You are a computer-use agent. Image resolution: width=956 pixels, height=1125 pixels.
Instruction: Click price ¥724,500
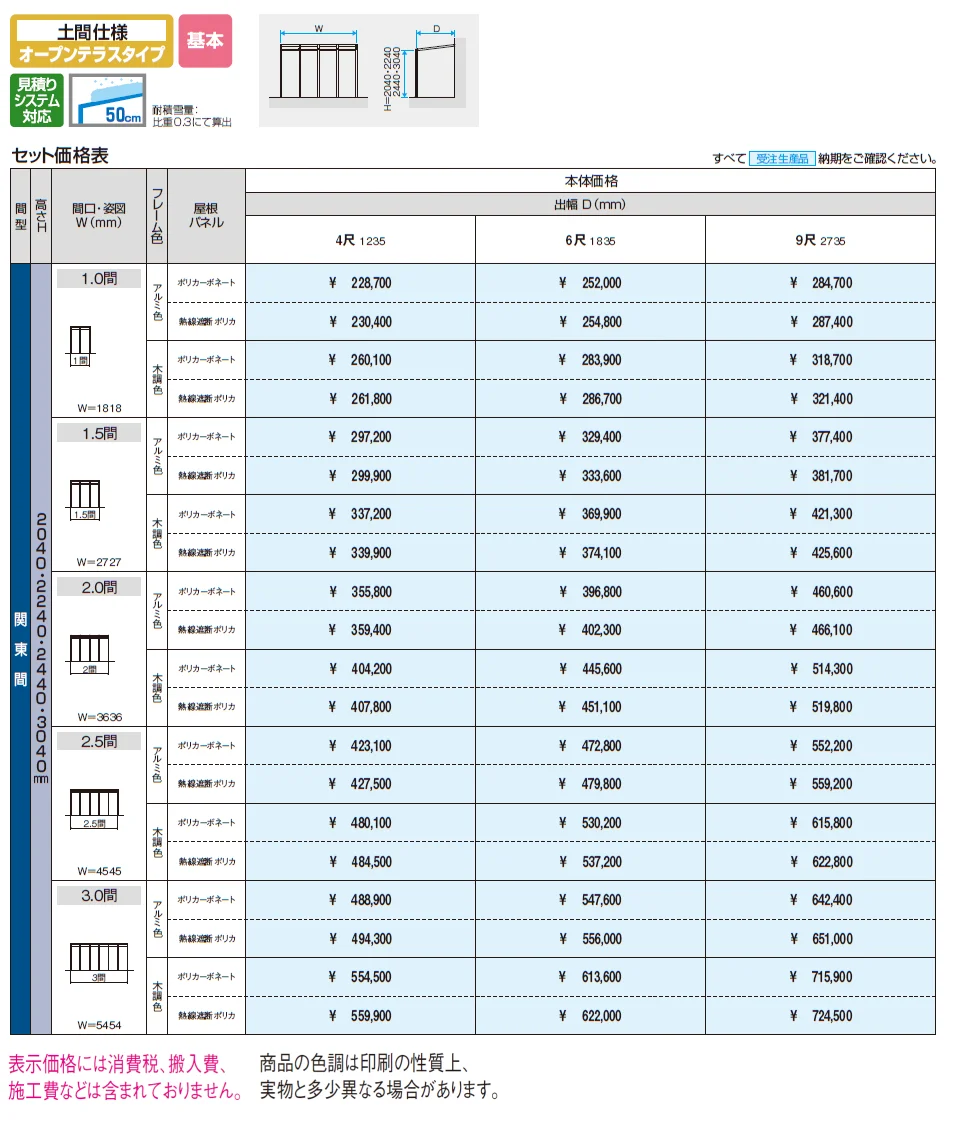click(x=821, y=1016)
